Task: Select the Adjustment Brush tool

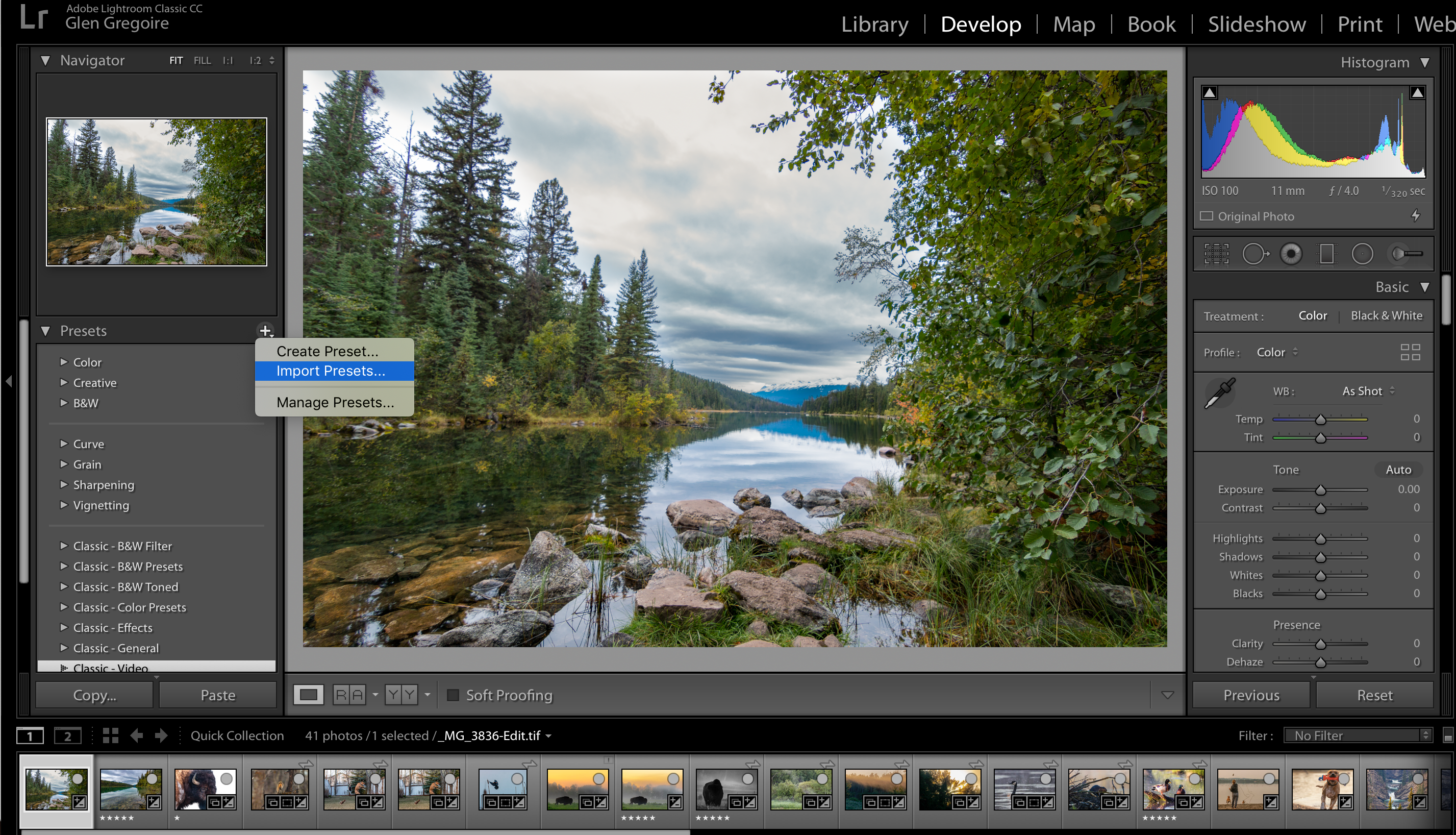Action: tap(1407, 254)
